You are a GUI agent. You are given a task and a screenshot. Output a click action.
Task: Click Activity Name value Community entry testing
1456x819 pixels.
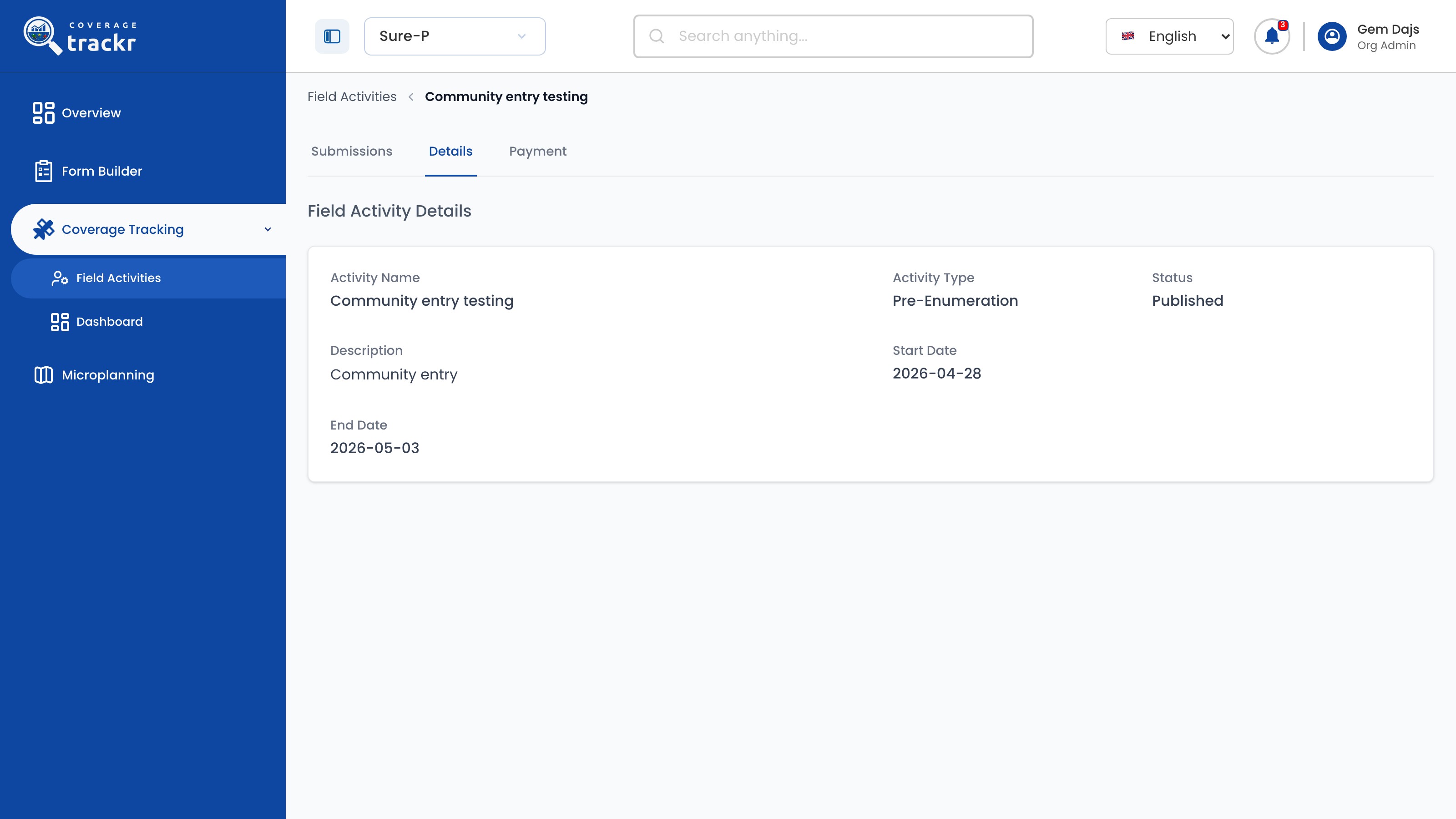click(x=422, y=301)
